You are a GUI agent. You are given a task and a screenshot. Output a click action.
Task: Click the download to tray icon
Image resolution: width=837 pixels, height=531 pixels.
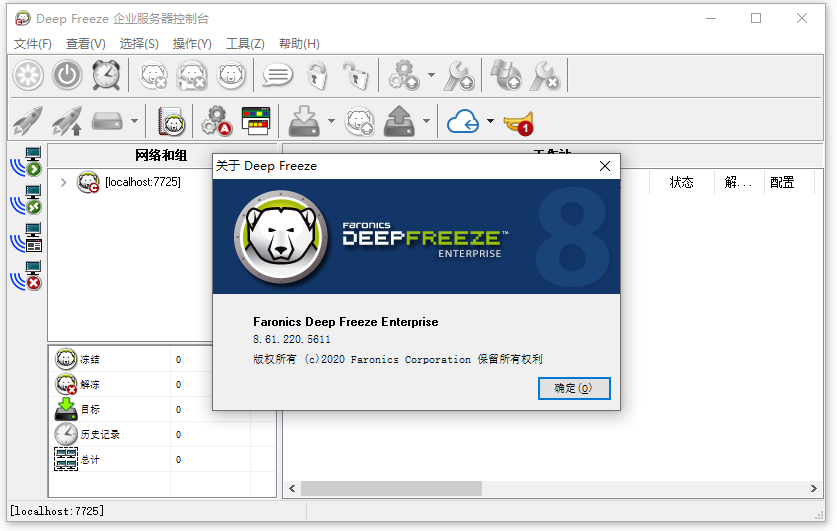point(304,121)
